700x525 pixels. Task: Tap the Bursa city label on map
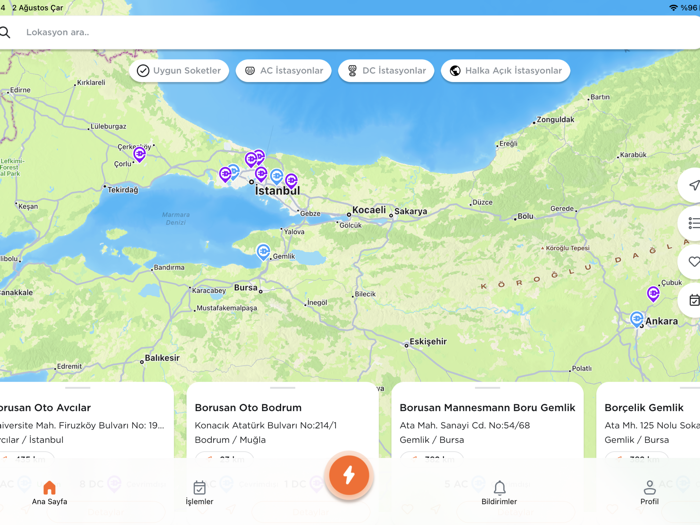[x=246, y=288]
